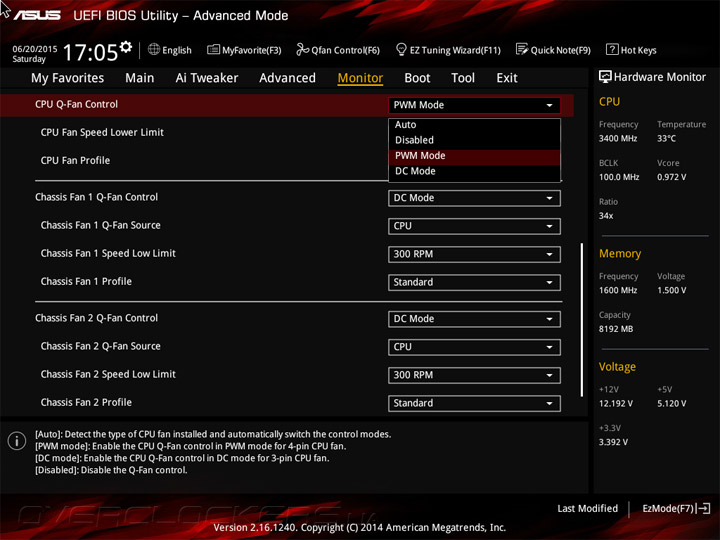The height and width of the screenshot is (540, 720).
Task: Select the CPU Q-Fan Control row label
Action: (x=76, y=104)
